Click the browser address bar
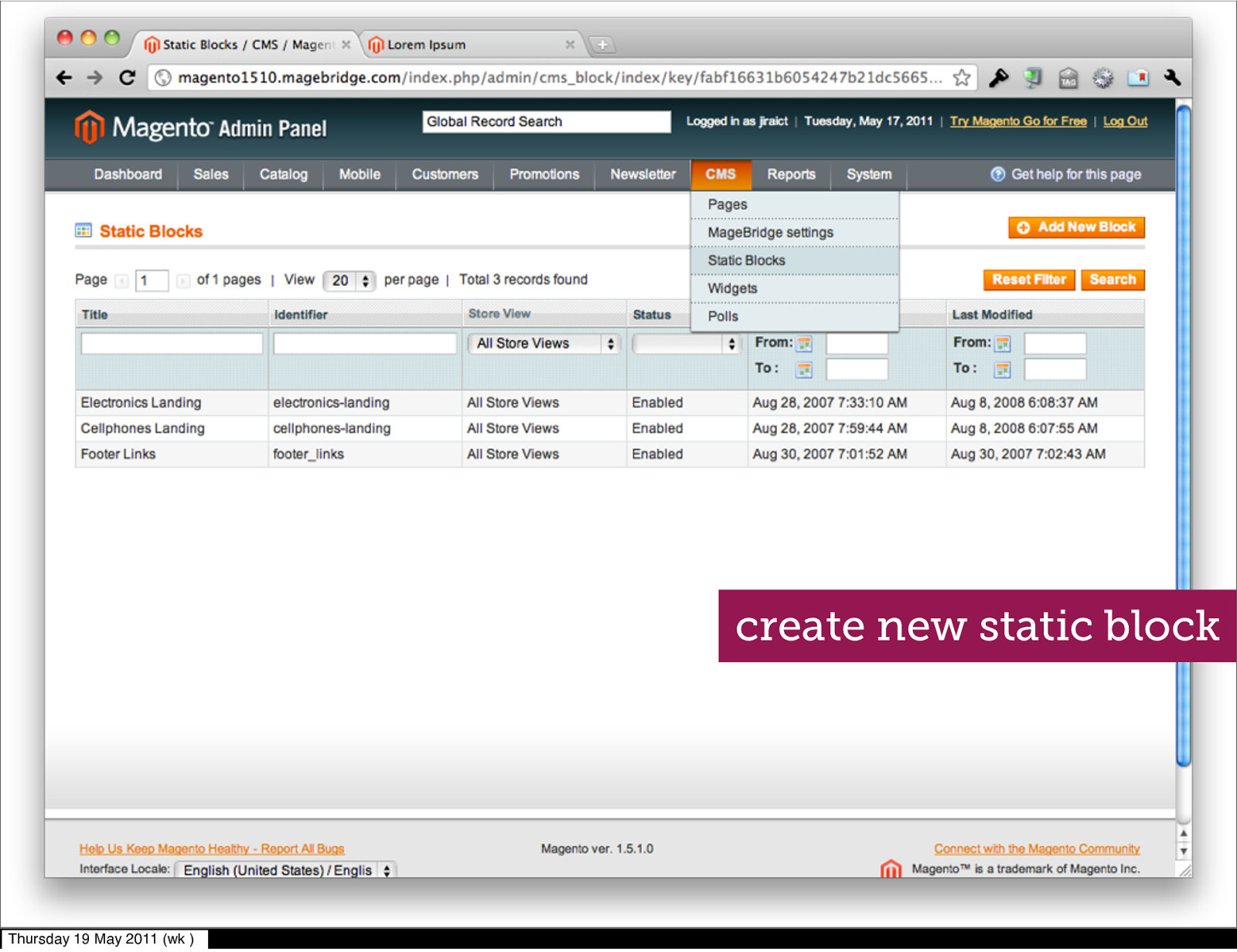This screenshot has width=1237, height=952. [x=561, y=77]
